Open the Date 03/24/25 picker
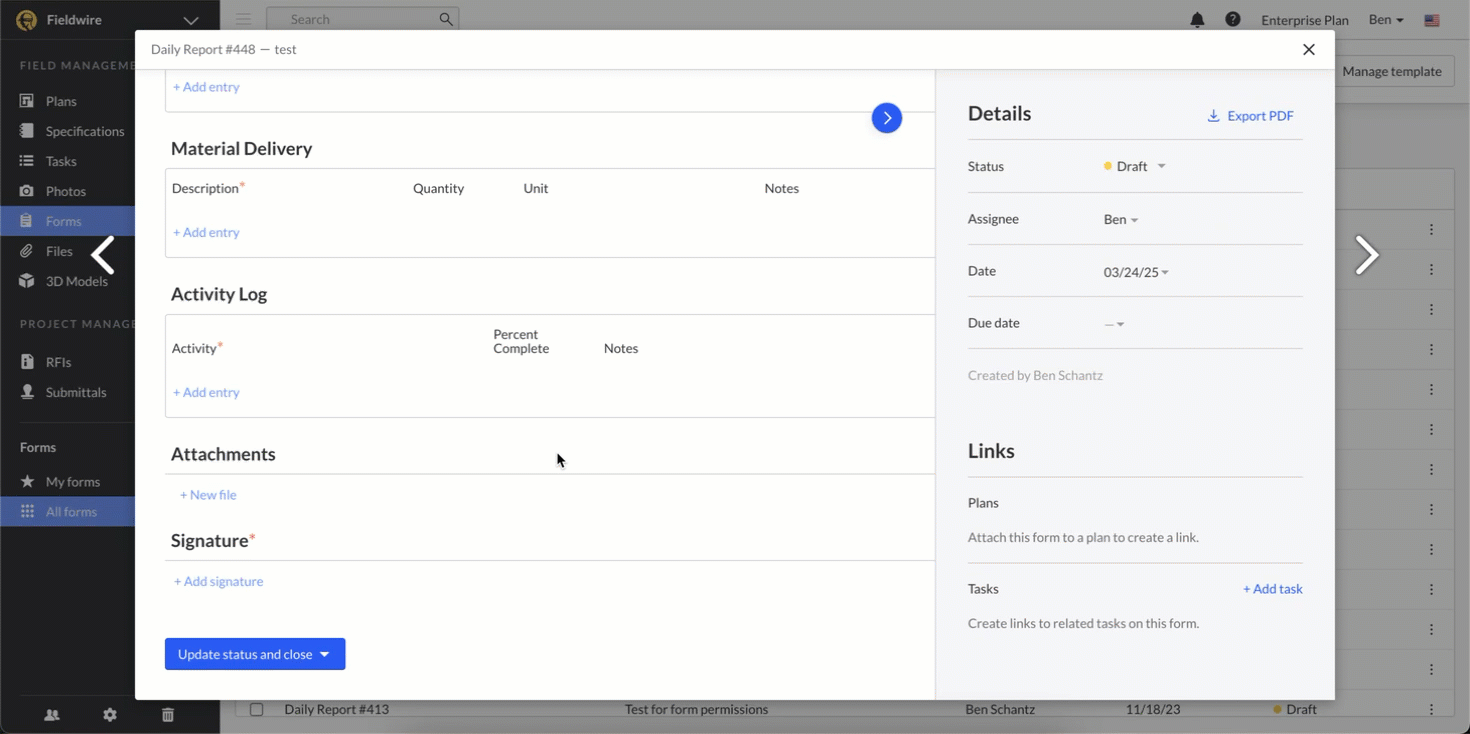Image resolution: width=1470 pixels, height=734 pixels. [1136, 272]
